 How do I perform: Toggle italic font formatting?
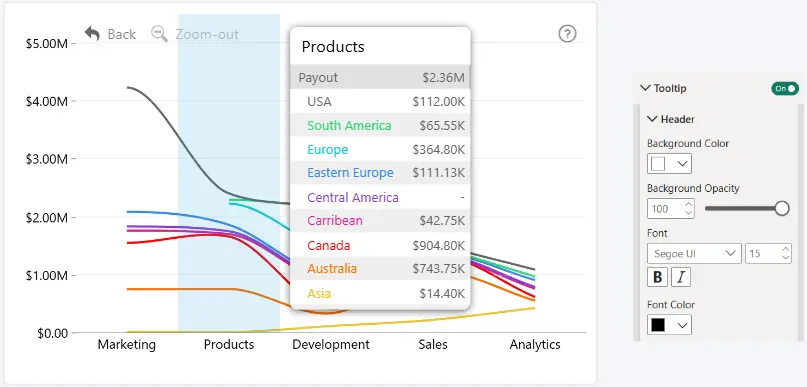coord(681,277)
